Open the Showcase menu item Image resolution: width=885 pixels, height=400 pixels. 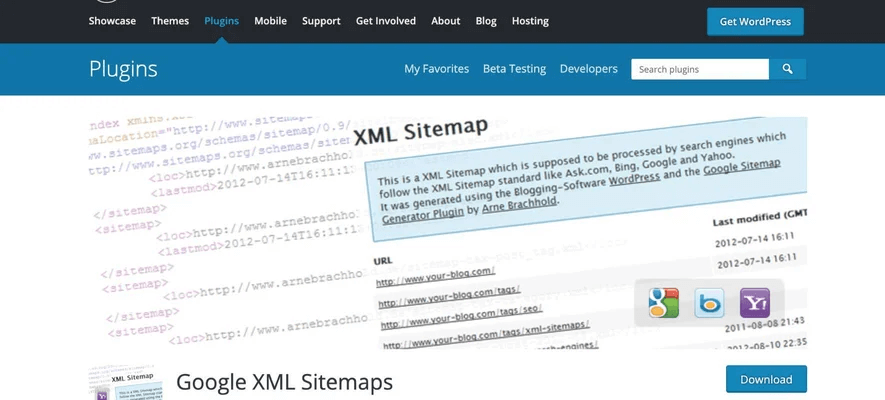pyautogui.click(x=112, y=21)
